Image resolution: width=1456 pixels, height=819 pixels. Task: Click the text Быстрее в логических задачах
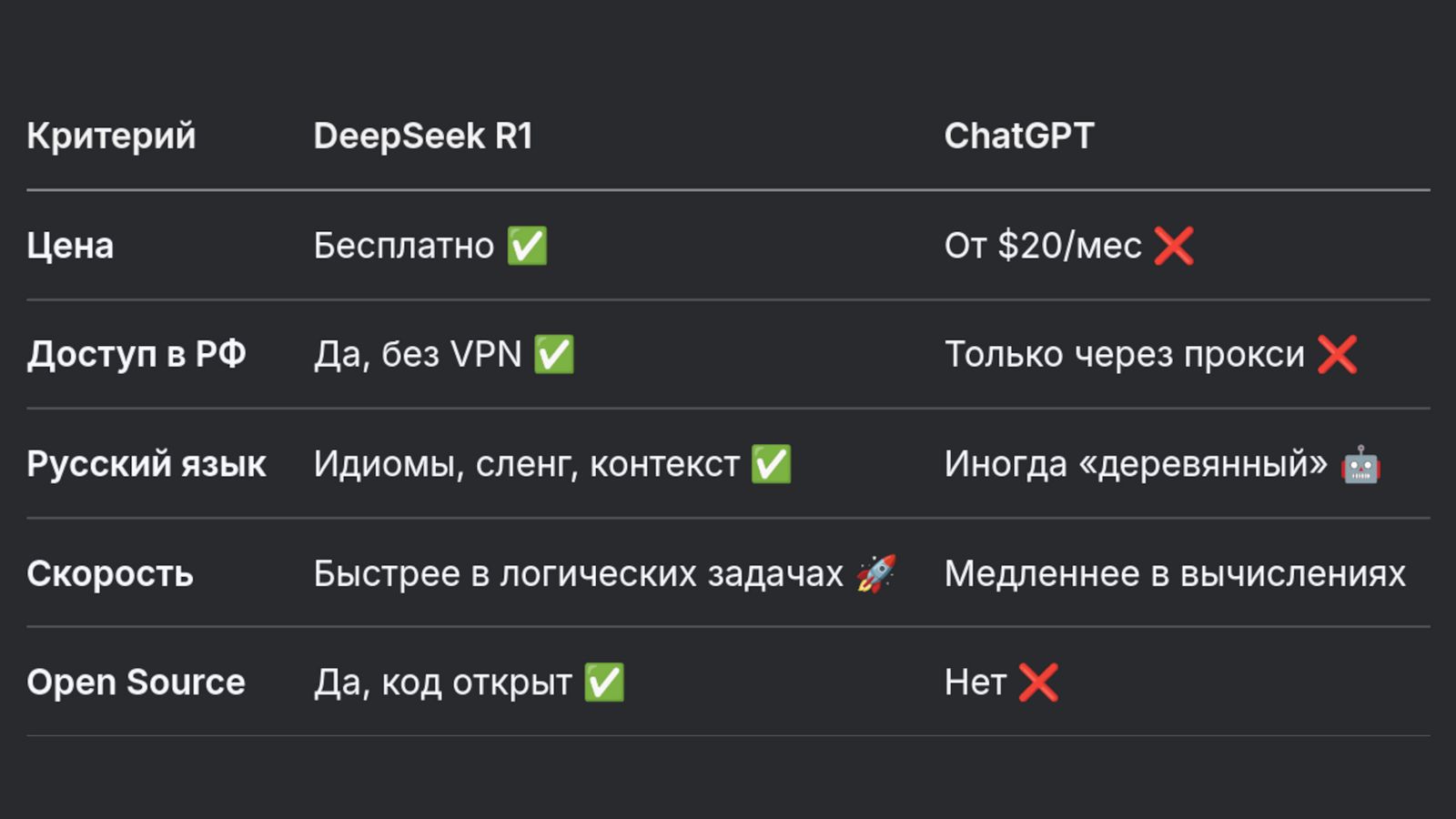pyautogui.click(x=579, y=574)
